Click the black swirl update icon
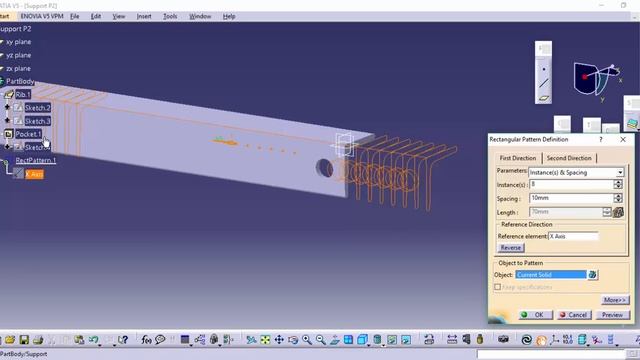The image size is (640, 360). coord(527,339)
